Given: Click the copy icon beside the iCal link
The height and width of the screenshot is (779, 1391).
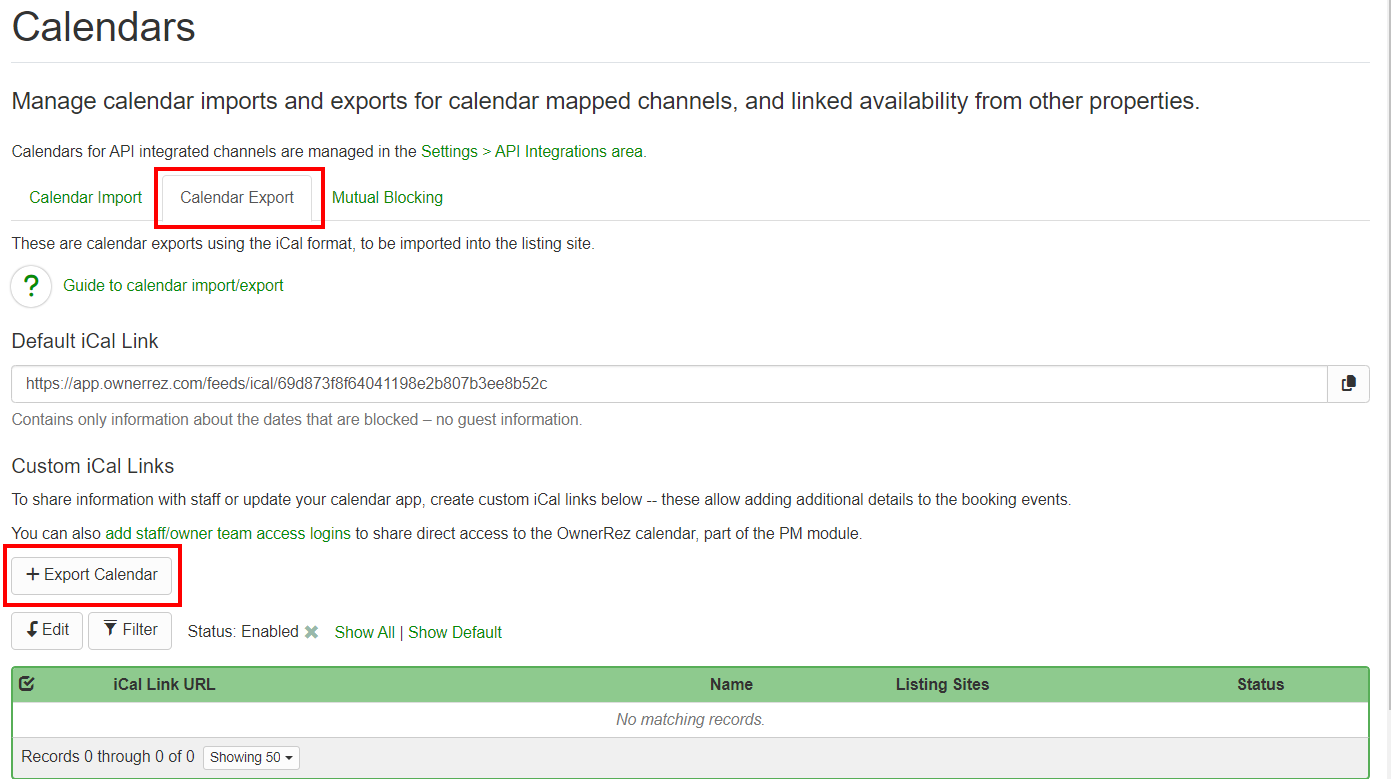Looking at the screenshot, I should [1348, 384].
